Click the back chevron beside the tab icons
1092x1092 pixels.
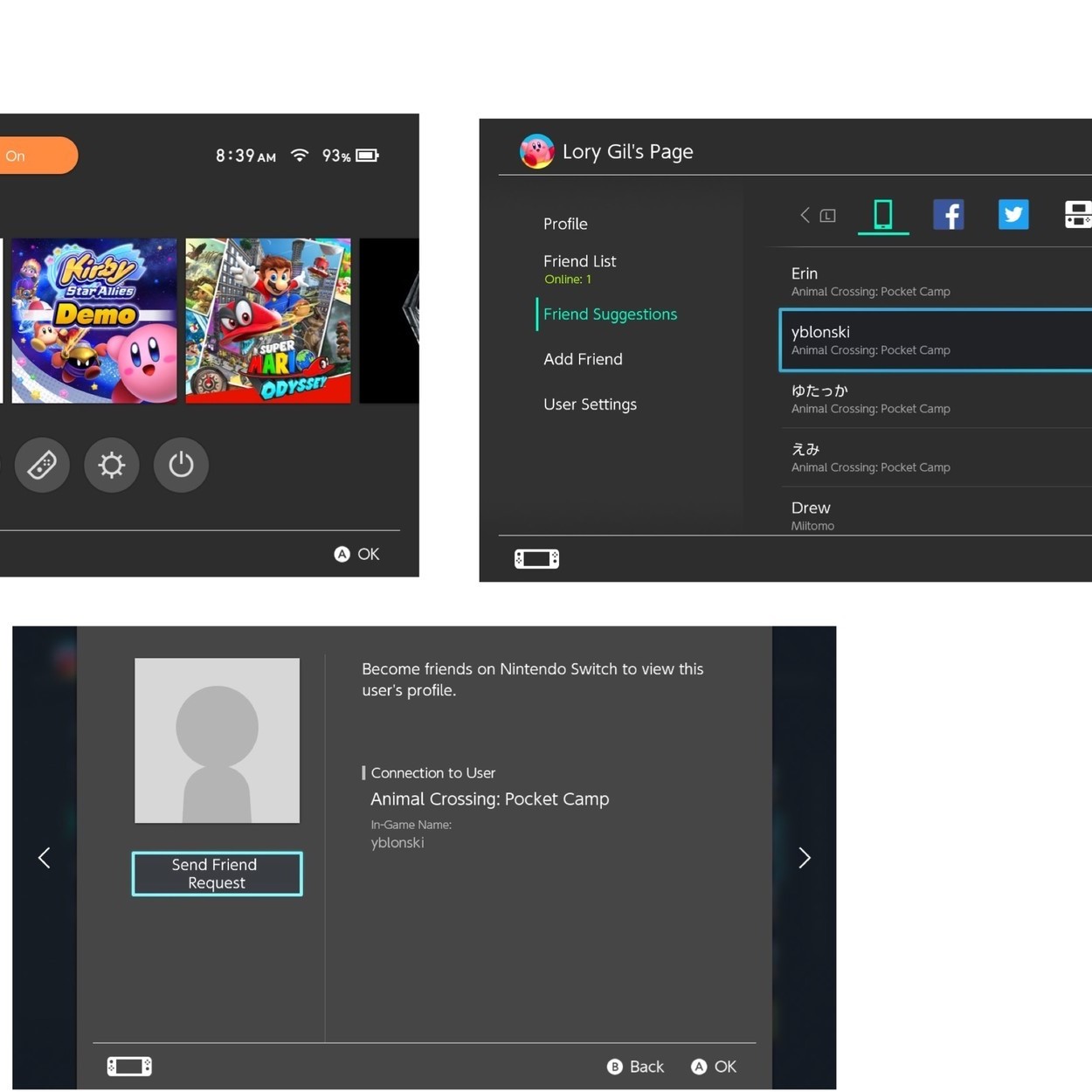(x=804, y=215)
